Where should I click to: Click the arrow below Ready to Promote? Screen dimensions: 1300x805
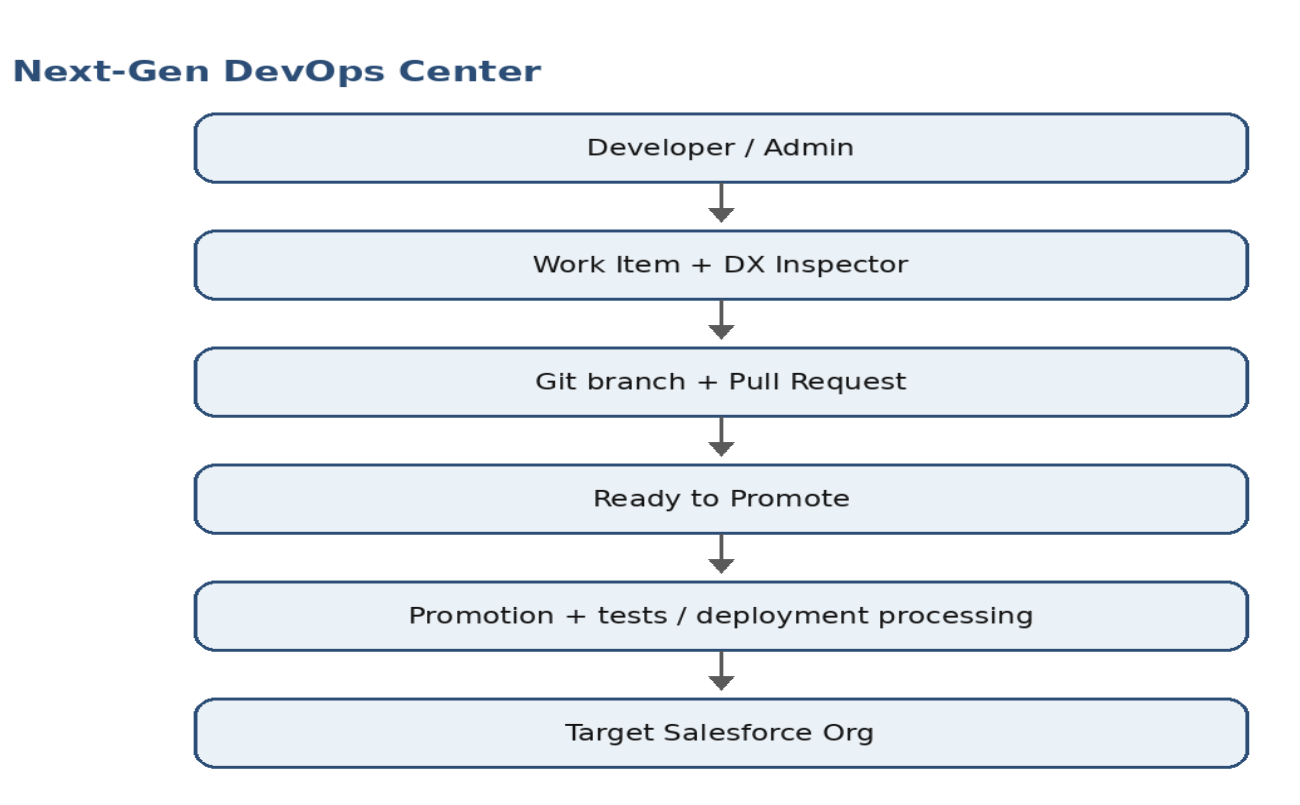(x=721, y=554)
